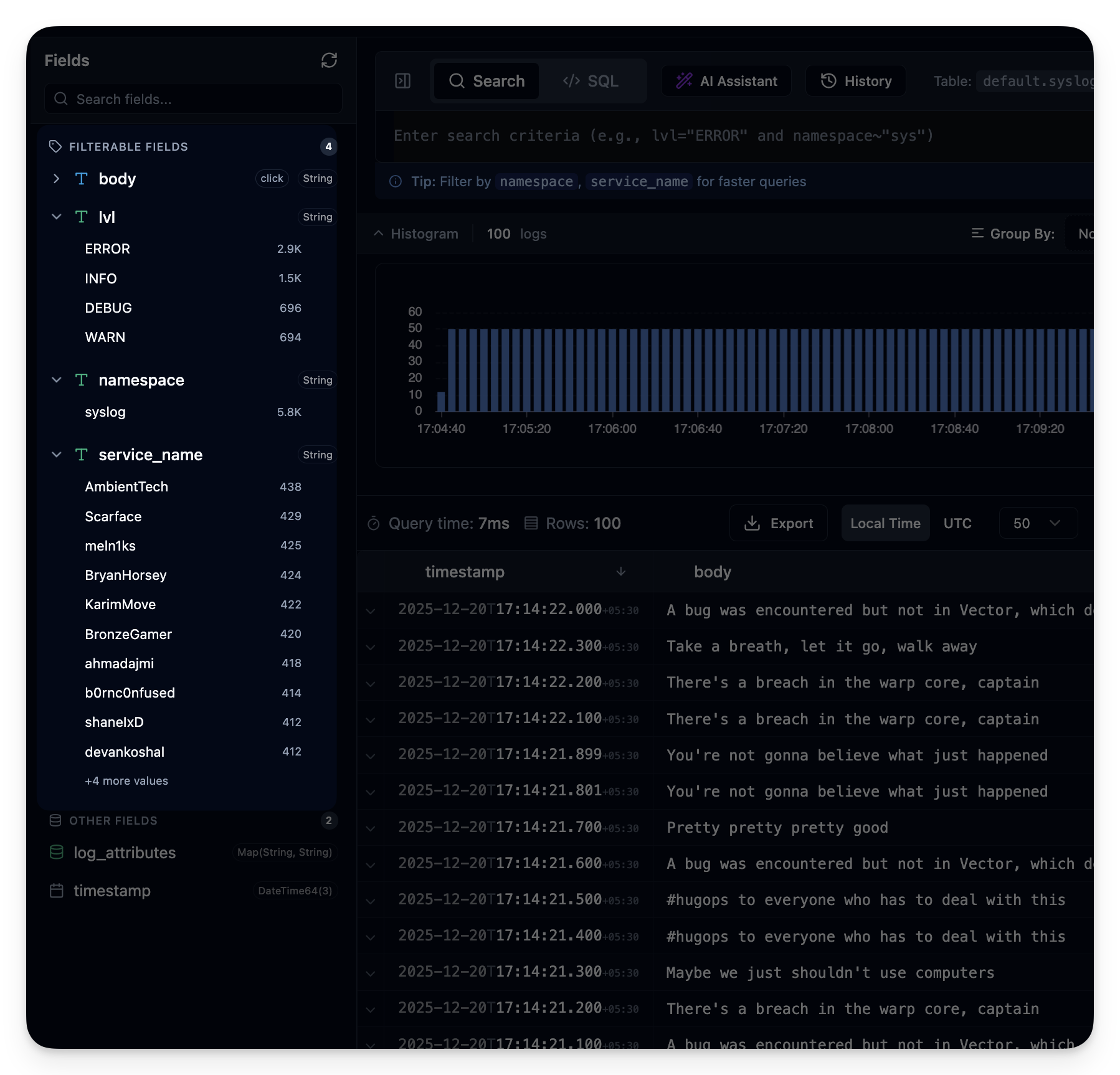Switch time display to UTC
1120x1075 pixels.
tap(957, 523)
